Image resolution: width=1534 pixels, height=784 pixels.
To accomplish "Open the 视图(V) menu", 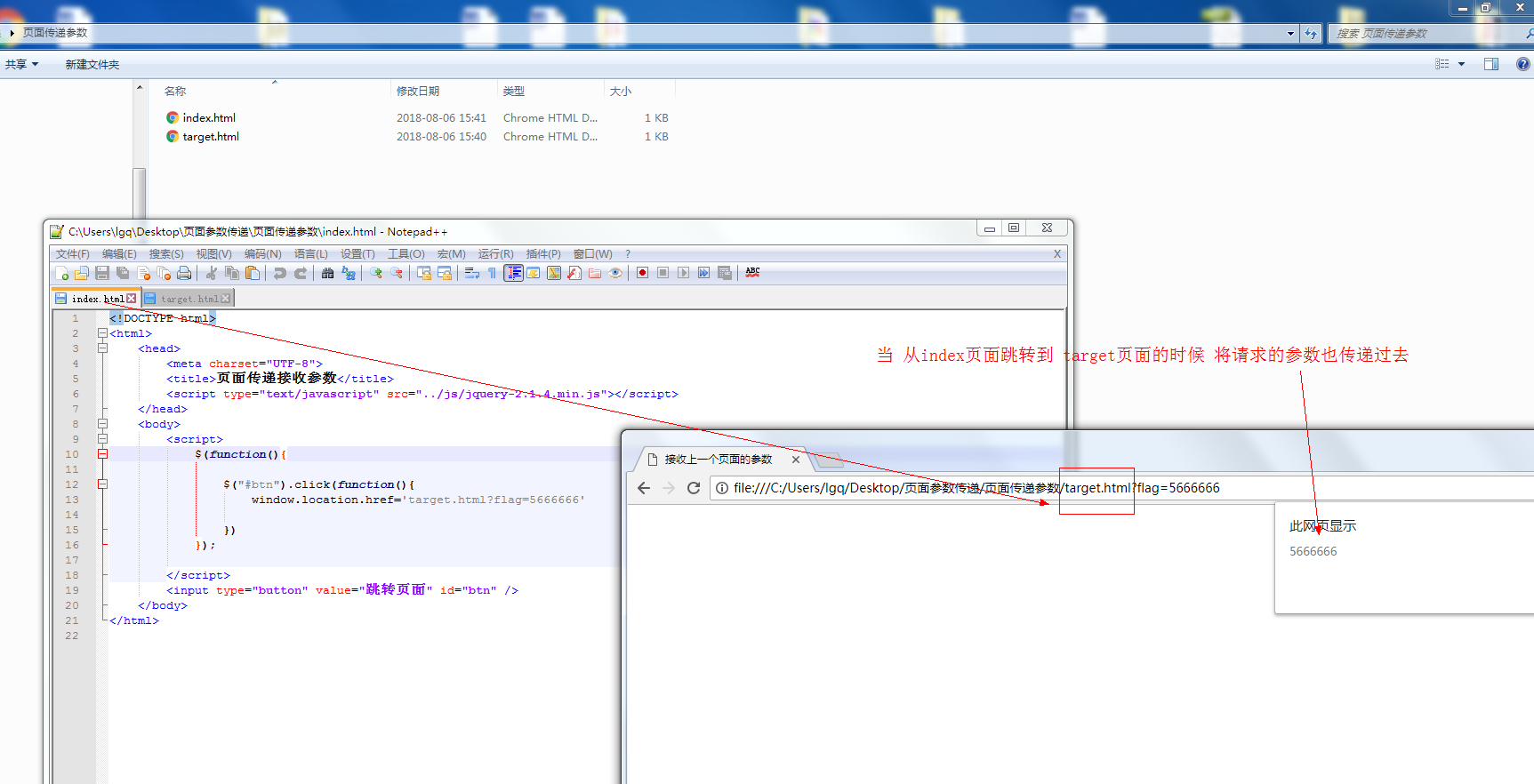I will [213, 254].
